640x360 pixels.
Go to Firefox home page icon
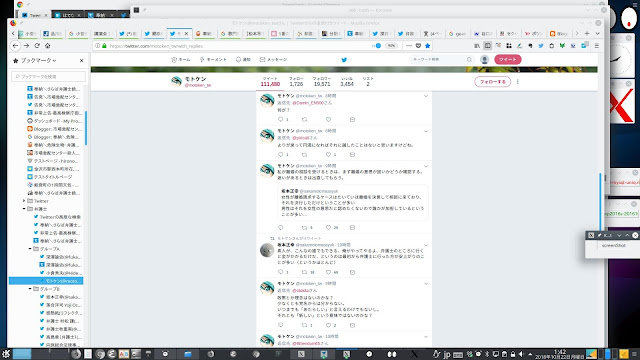point(47,46)
